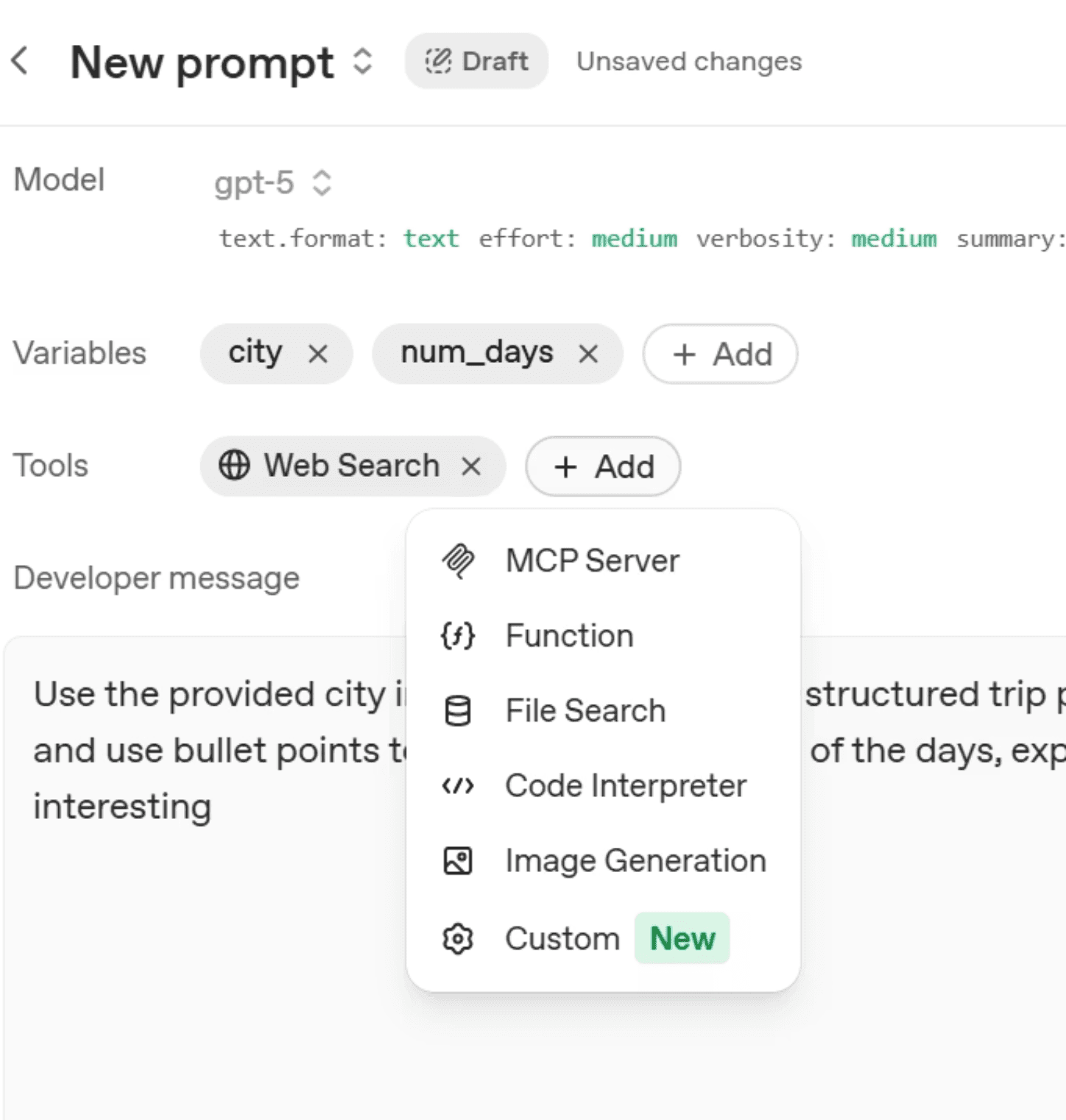Add a new variable
The image size is (1066, 1120).
[720, 355]
